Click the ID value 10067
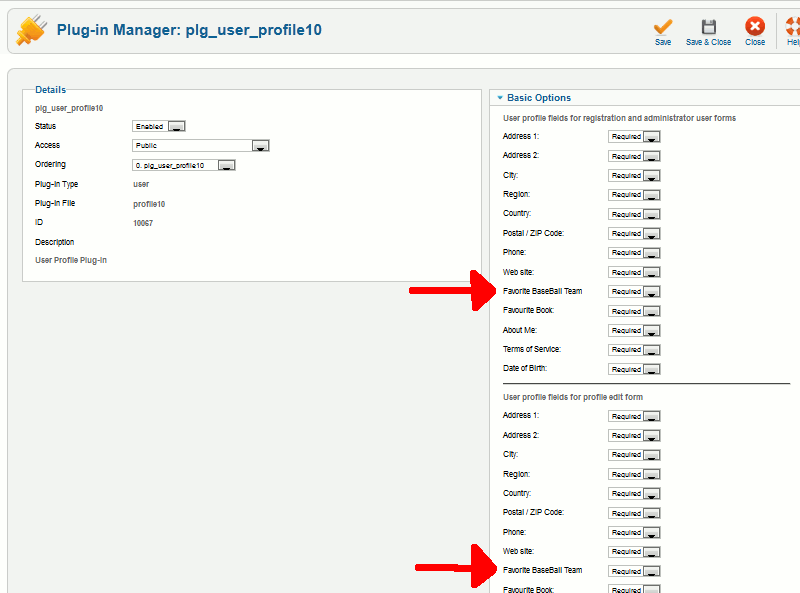Screen dimensions: 800x593 click(x=143, y=223)
